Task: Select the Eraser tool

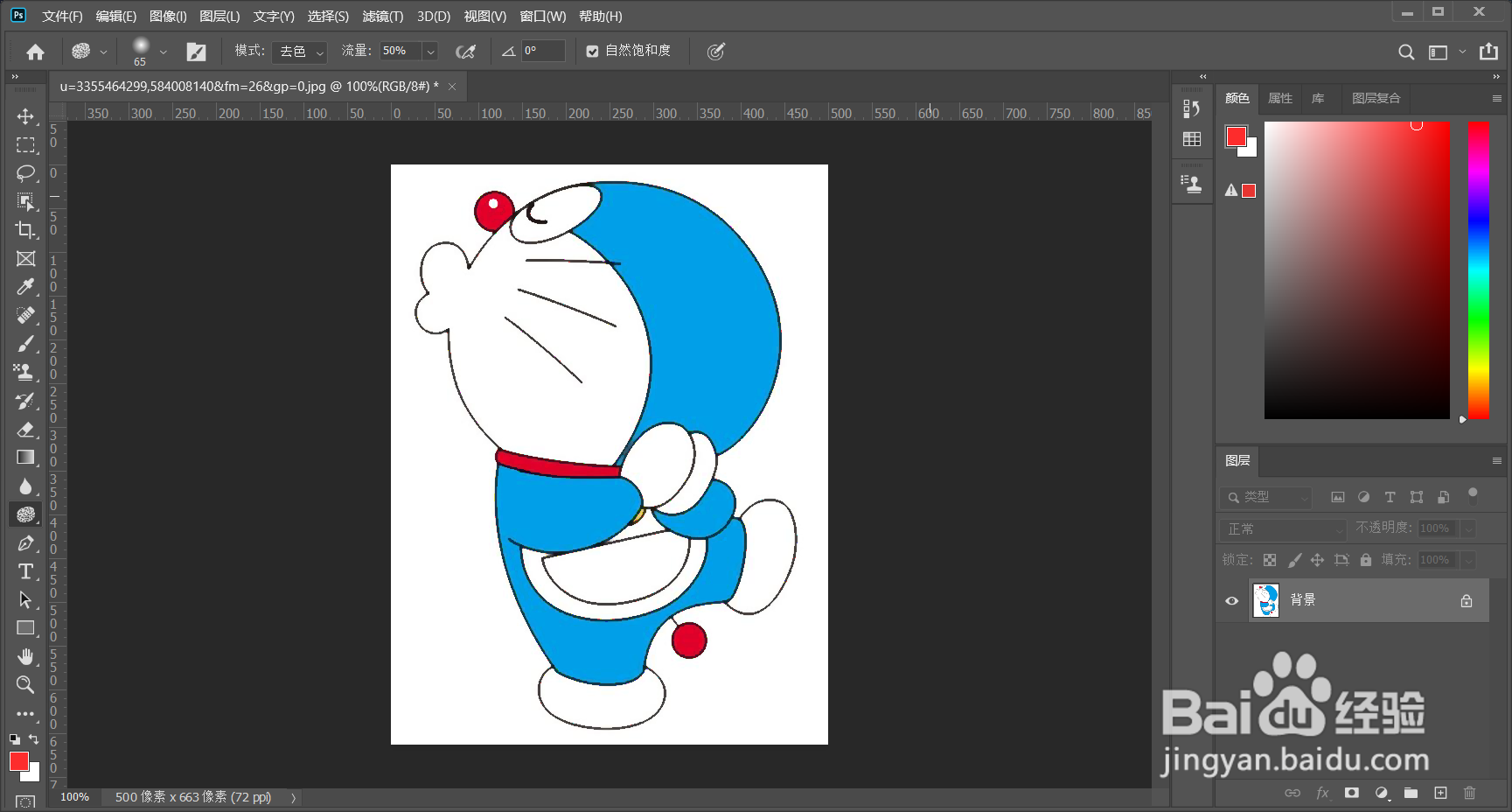Action: tap(25, 430)
